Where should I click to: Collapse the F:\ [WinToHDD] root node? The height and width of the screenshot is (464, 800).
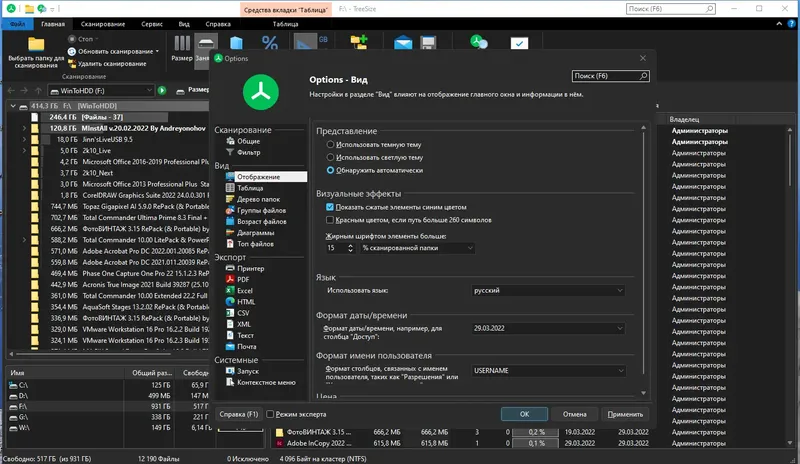click(13, 106)
